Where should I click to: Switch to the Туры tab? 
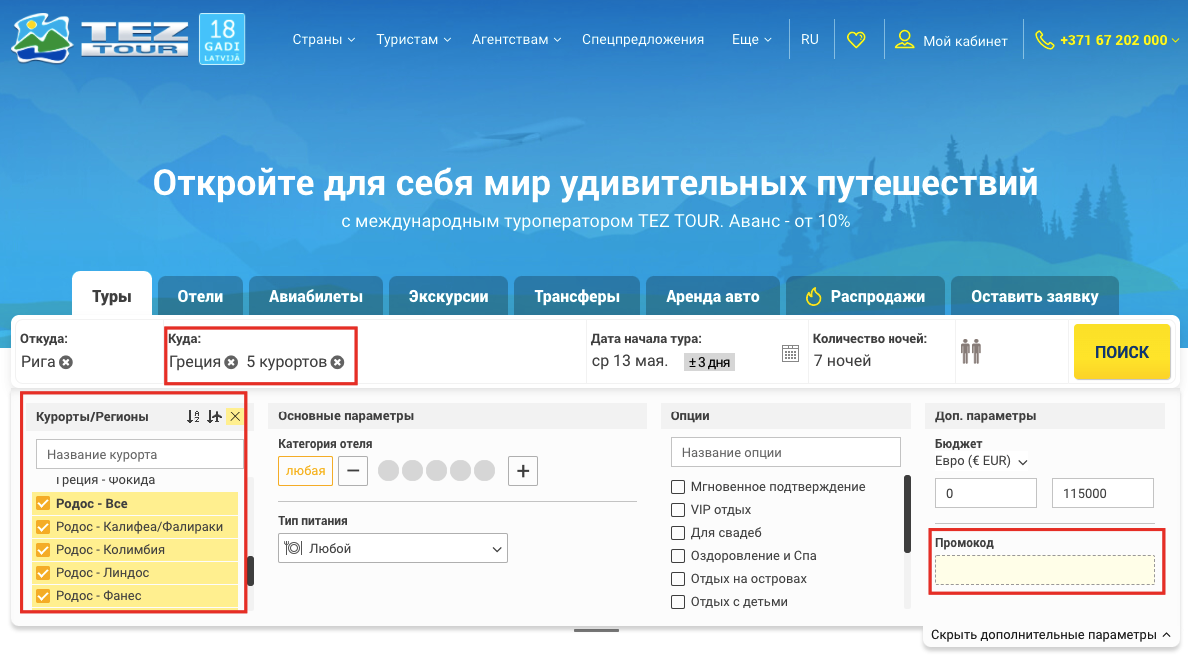click(112, 296)
